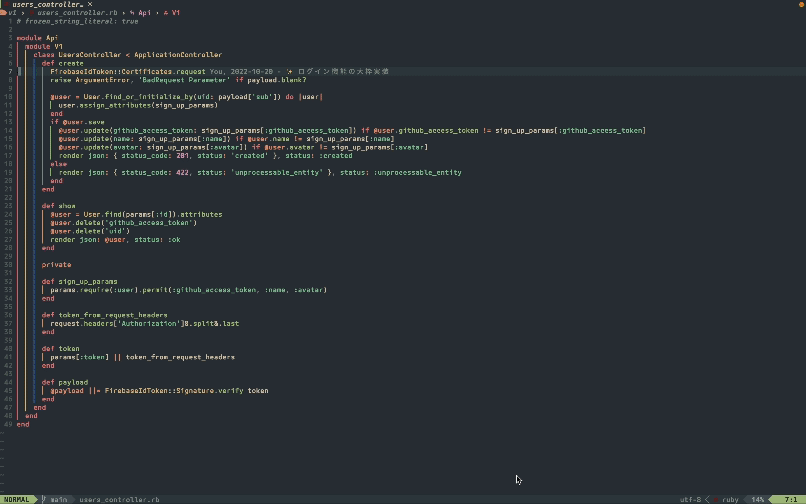Click status_code: 201 render line
The height and width of the screenshot is (504, 806).
(x=205, y=156)
